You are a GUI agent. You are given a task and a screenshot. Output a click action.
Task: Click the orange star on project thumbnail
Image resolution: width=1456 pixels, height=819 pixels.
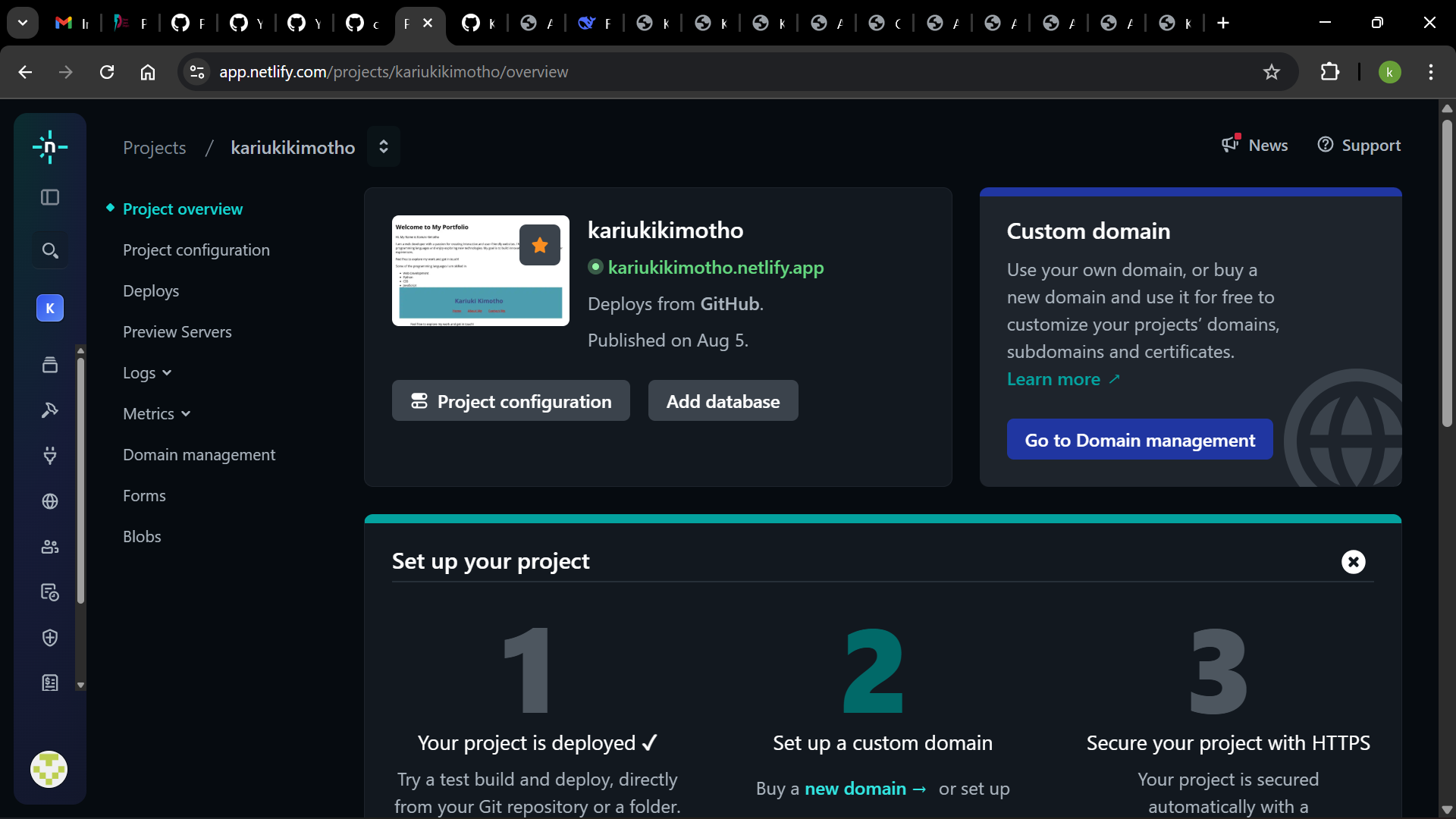pyautogui.click(x=540, y=245)
